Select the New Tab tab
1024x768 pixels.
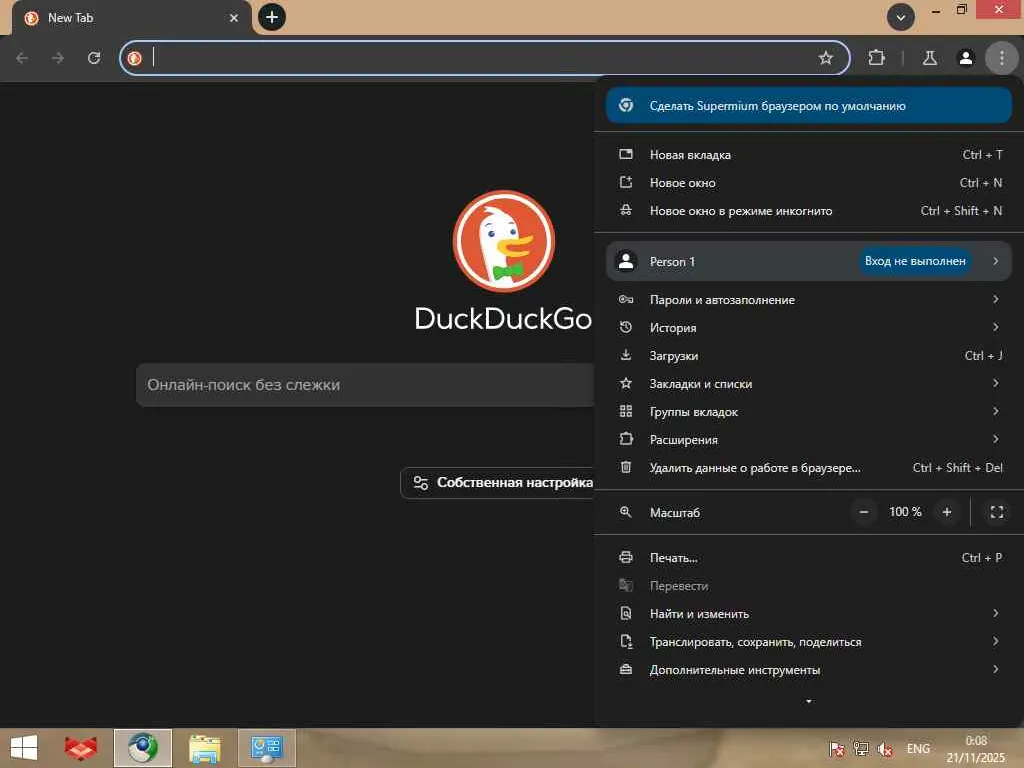[131, 18]
